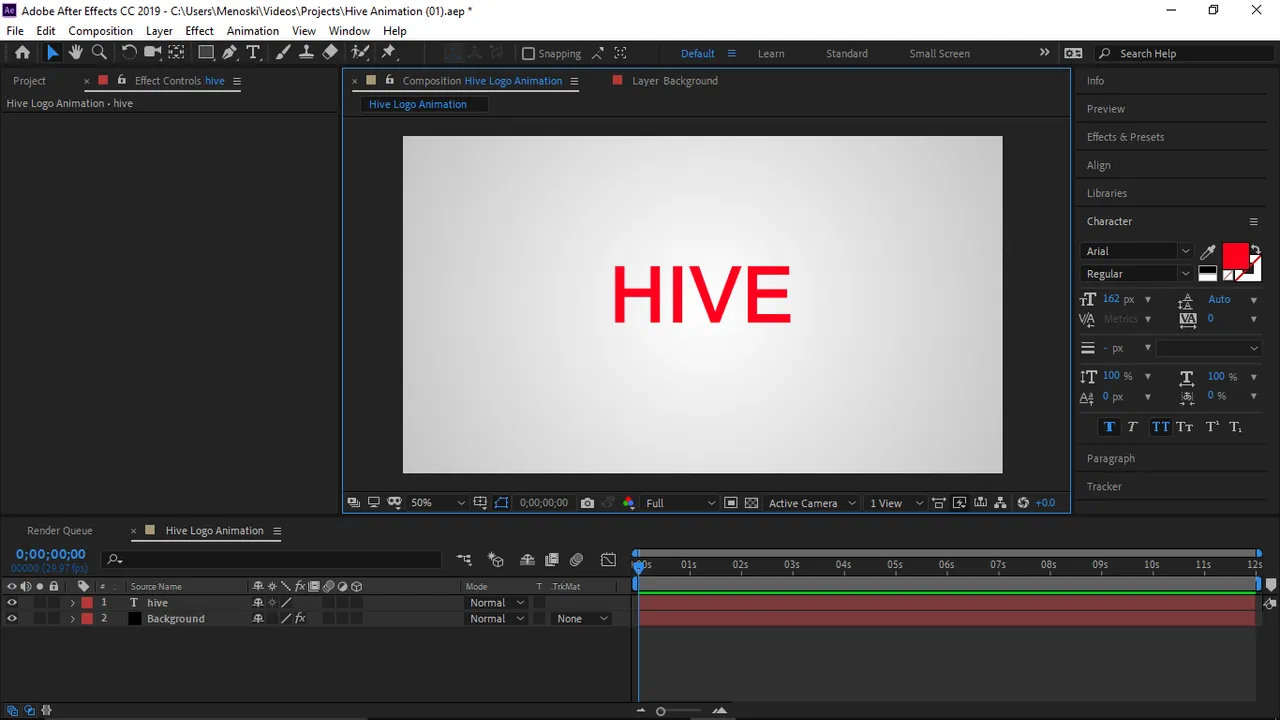Select the Hand tool
The image size is (1280, 720).
coord(76,53)
